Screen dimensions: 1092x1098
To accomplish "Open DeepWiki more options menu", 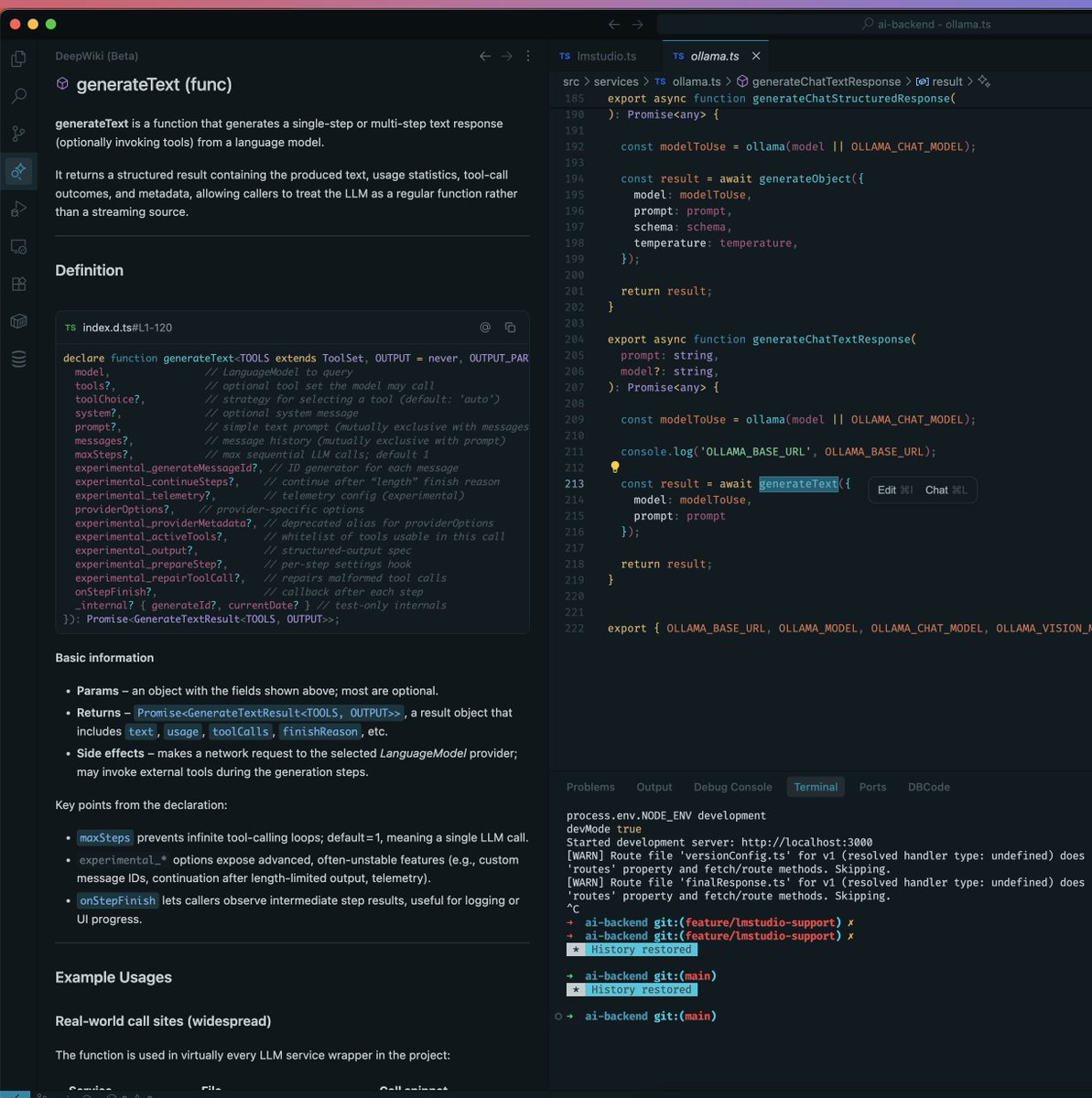I will coord(527,56).
